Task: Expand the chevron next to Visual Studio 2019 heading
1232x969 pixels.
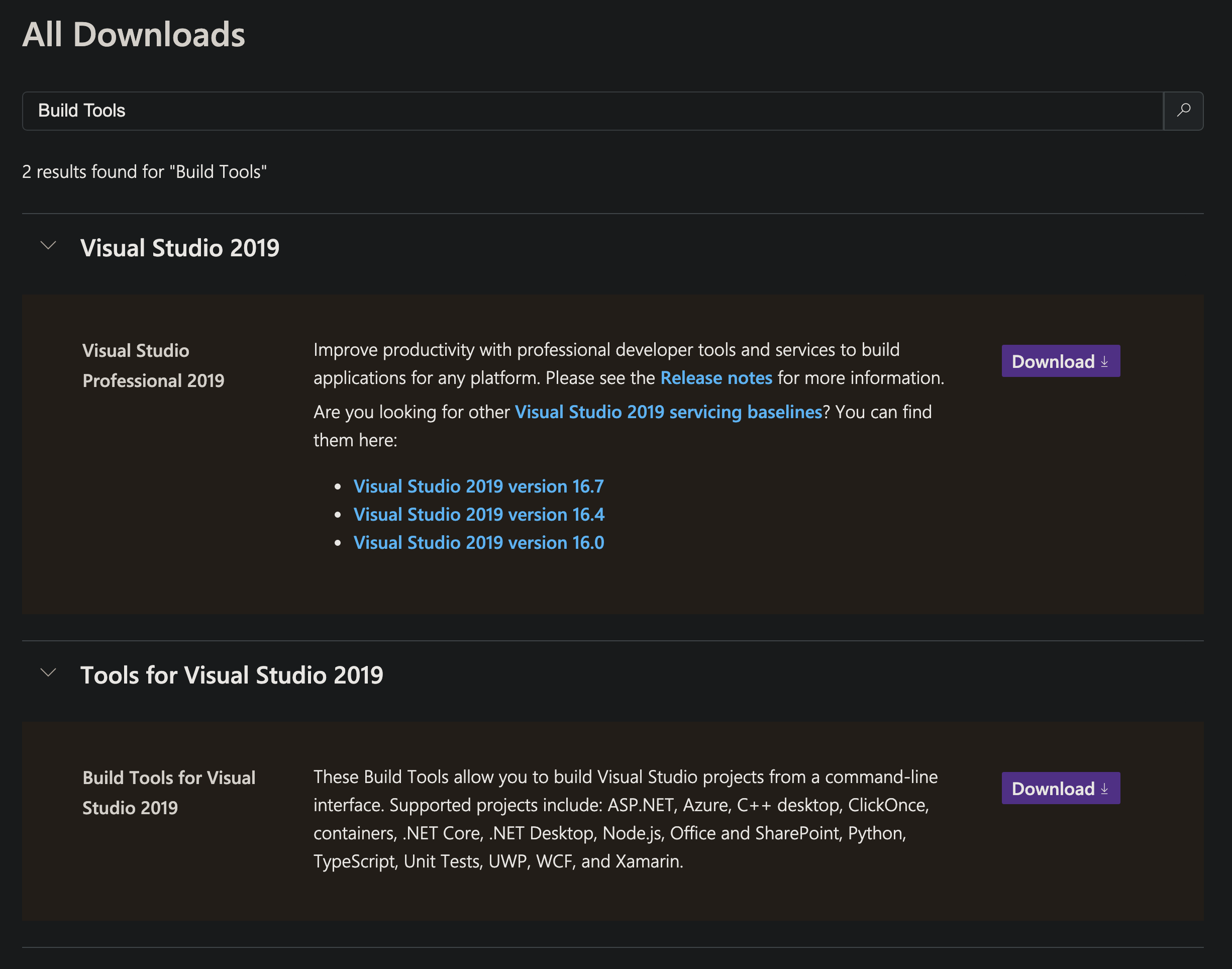Action: 48,246
